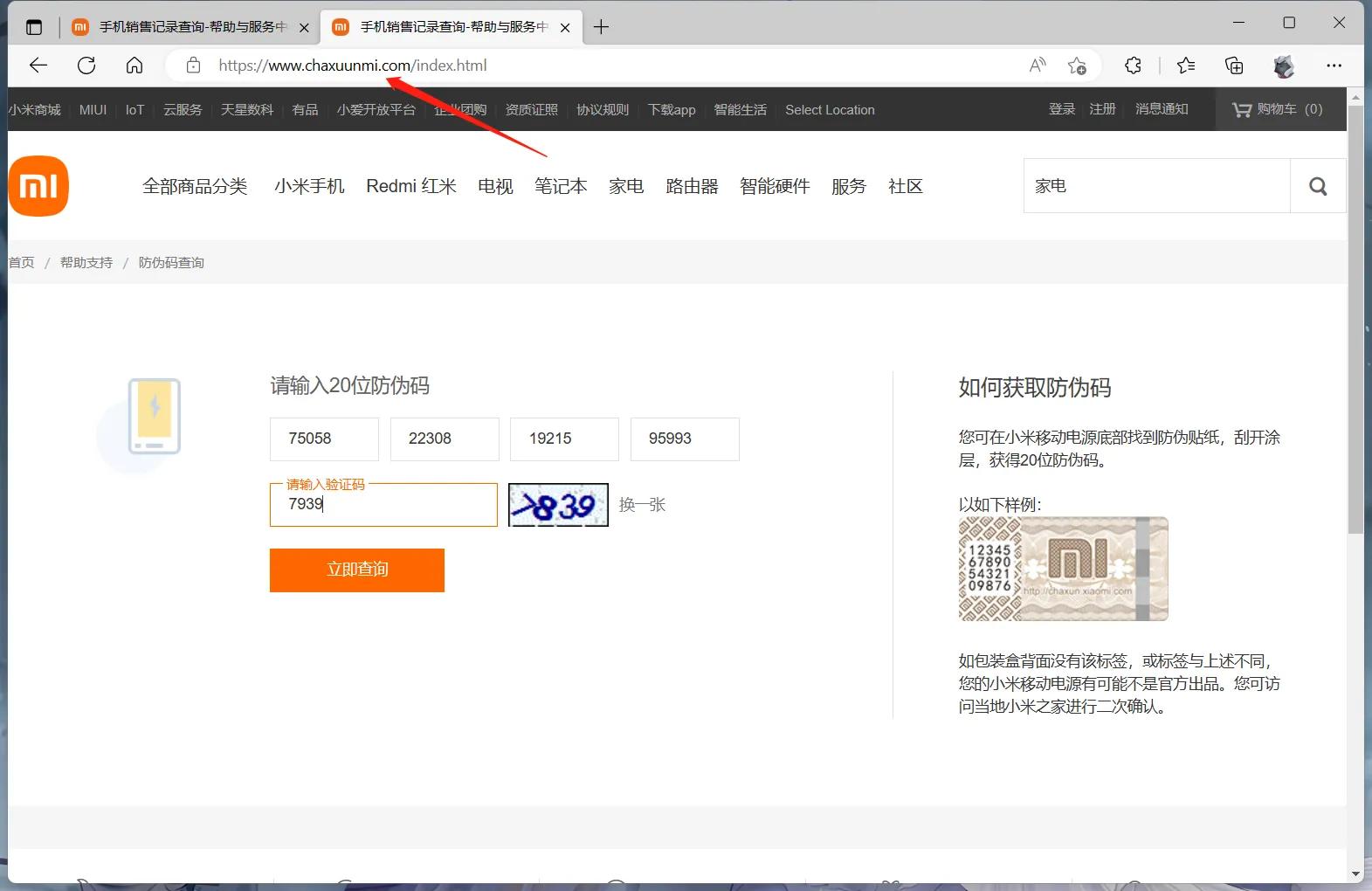Click the browser back arrow
Screen dimensions: 1372x891
(x=38, y=66)
